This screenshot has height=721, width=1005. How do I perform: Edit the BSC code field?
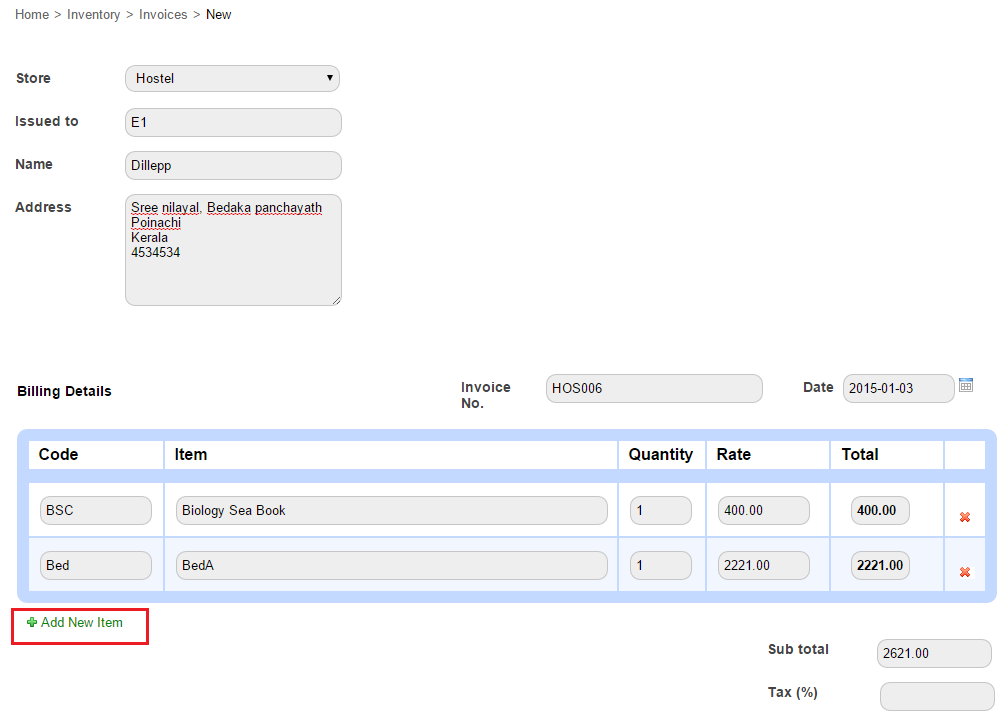pyautogui.click(x=96, y=510)
